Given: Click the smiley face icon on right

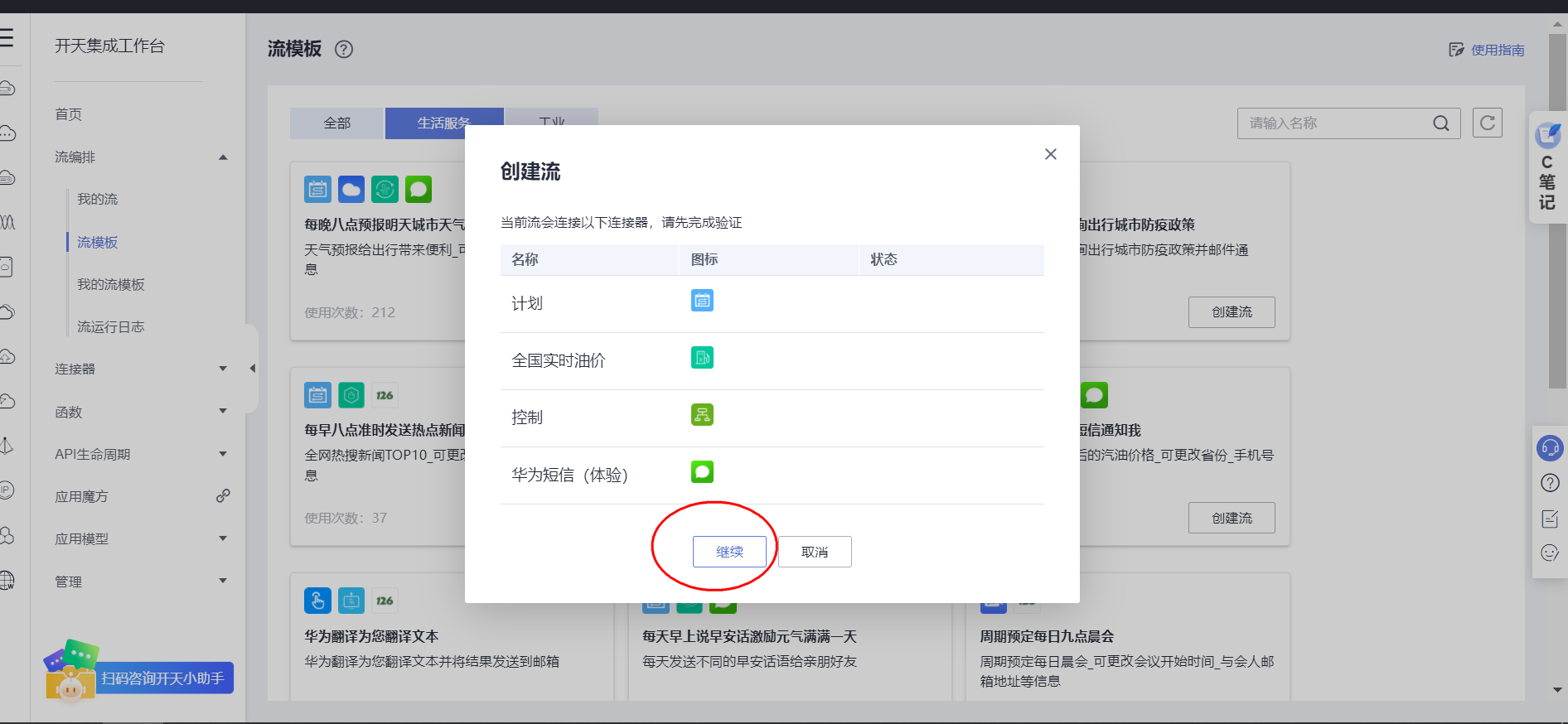Looking at the screenshot, I should [x=1550, y=553].
